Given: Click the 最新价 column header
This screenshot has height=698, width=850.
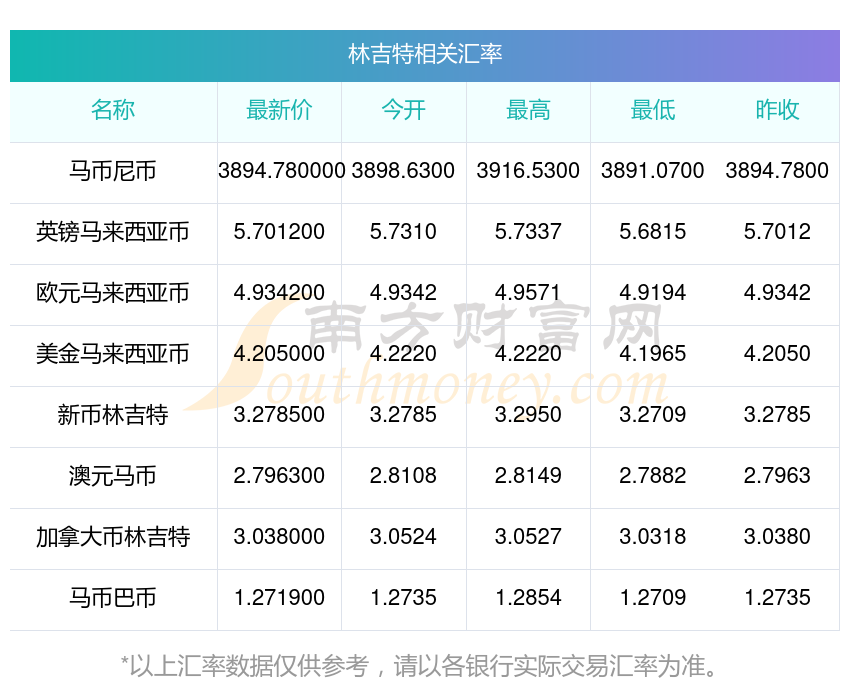Looking at the screenshot, I should pyautogui.click(x=279, y=110).
